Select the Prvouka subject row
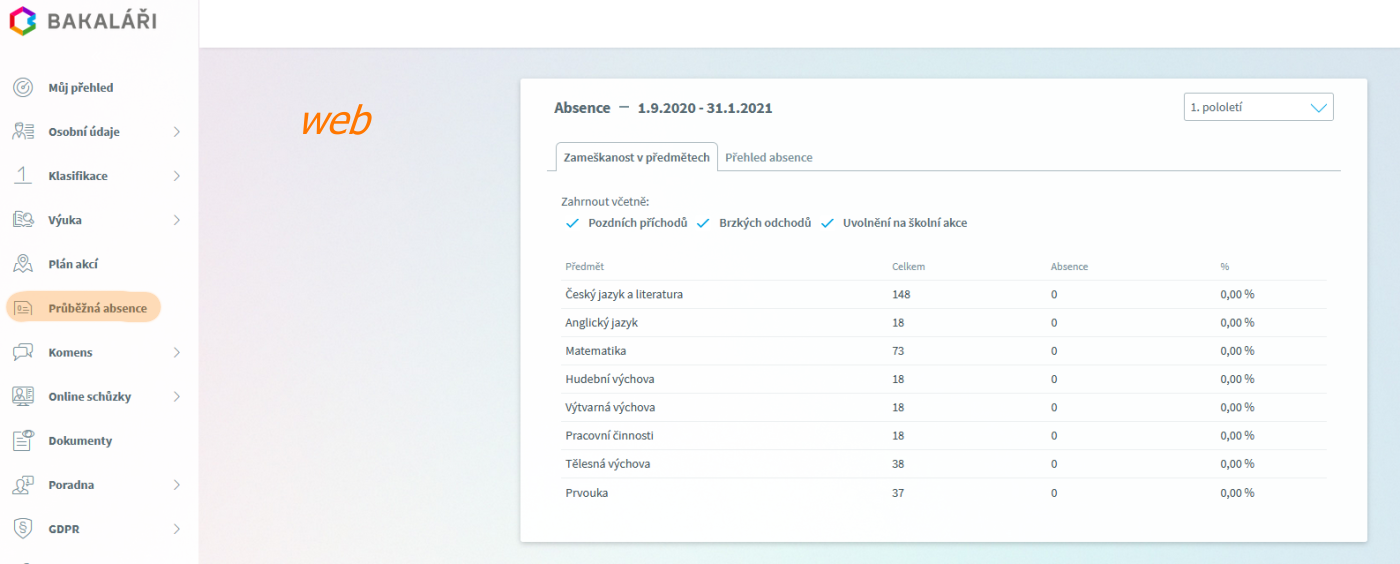The height and width of the screenshot is (564, 1400). (x=945, y=493)
